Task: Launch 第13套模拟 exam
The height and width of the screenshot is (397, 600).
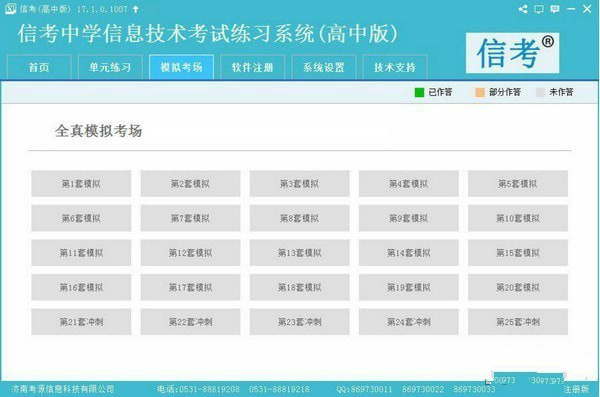Action: tap(300, 253)
